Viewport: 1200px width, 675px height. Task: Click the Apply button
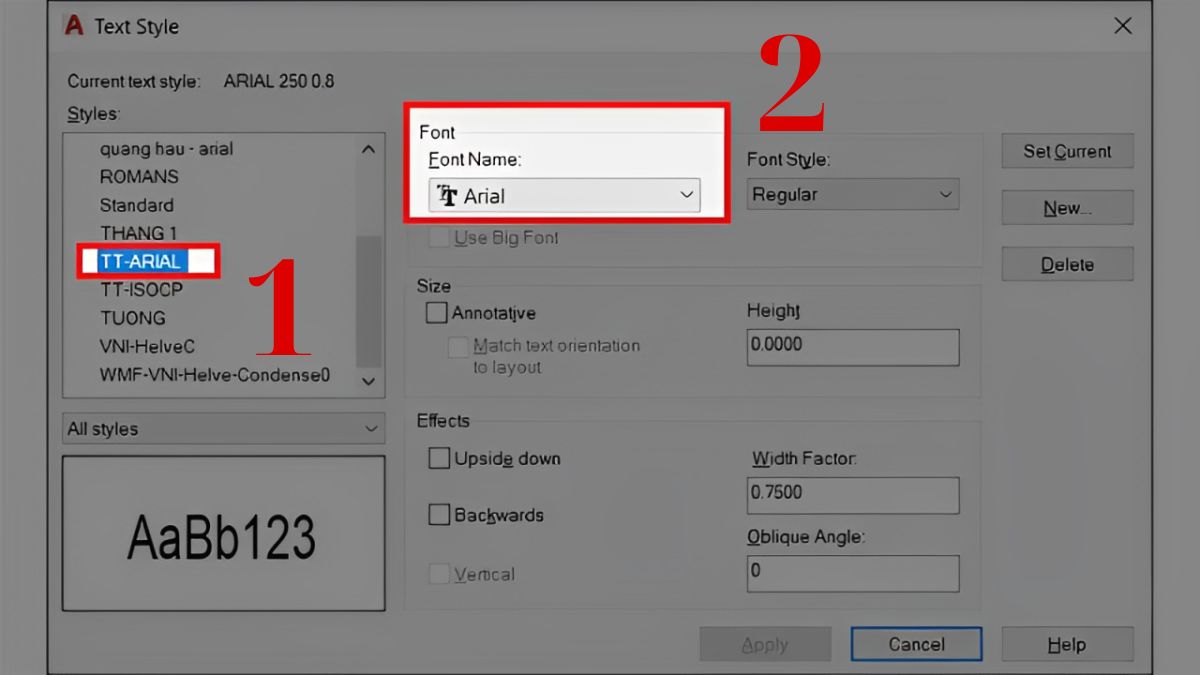coord(765,645)
